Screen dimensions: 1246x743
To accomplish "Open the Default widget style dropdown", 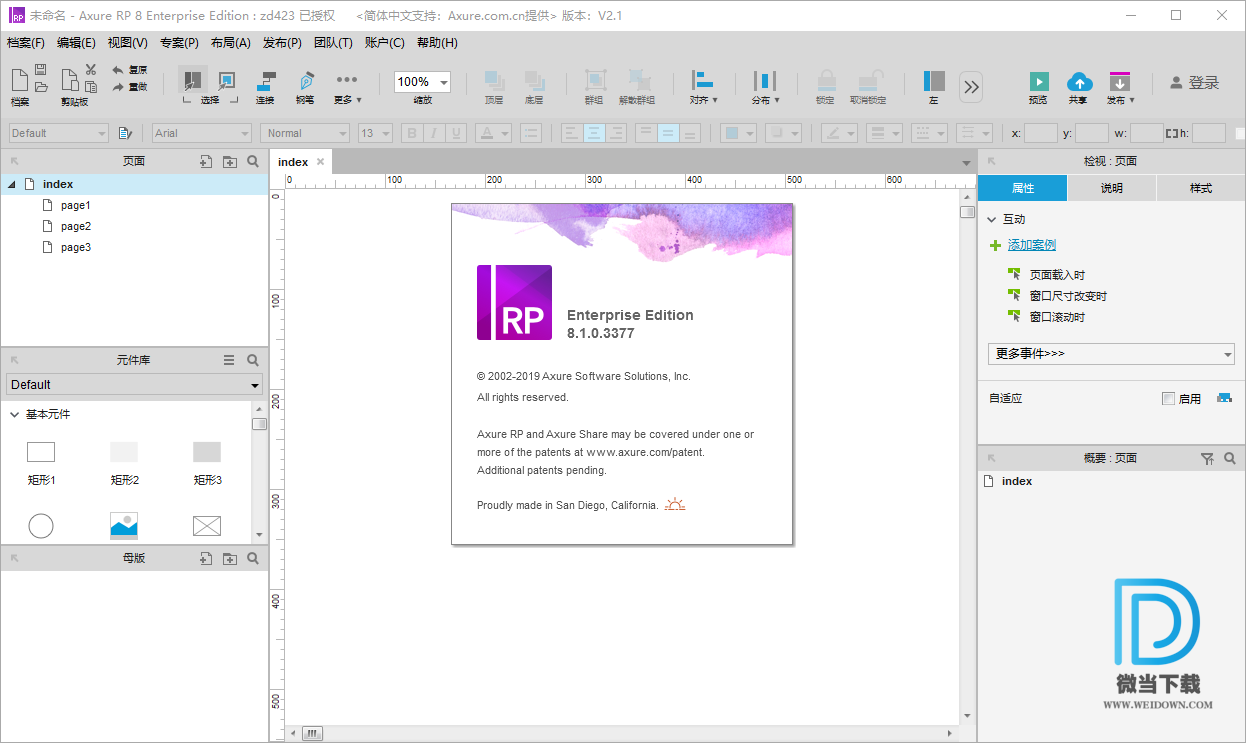I will tap(58, 133).
